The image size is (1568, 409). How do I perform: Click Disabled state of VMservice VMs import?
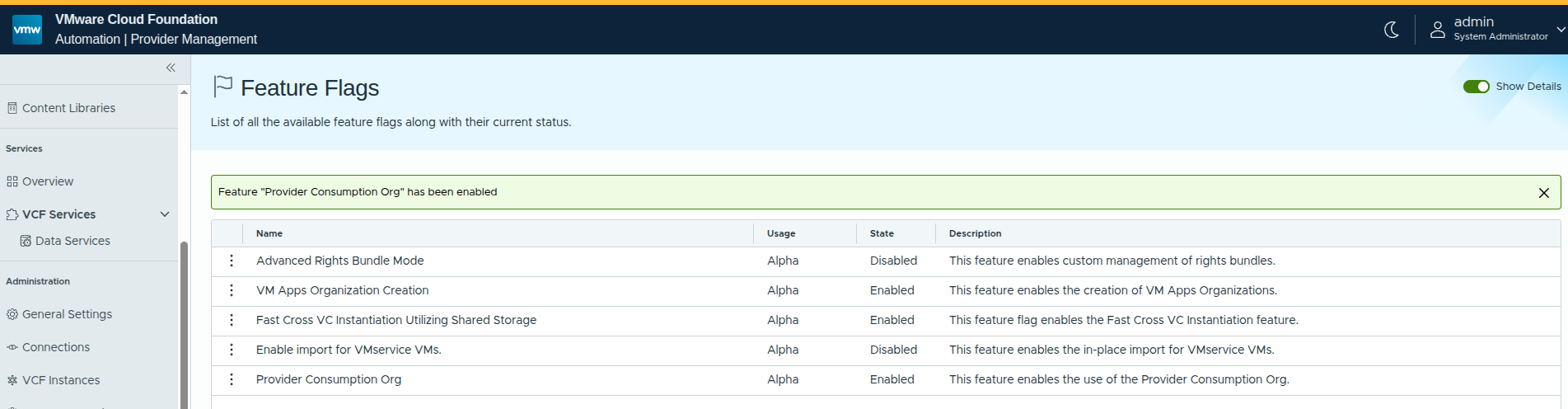point(893,350)
